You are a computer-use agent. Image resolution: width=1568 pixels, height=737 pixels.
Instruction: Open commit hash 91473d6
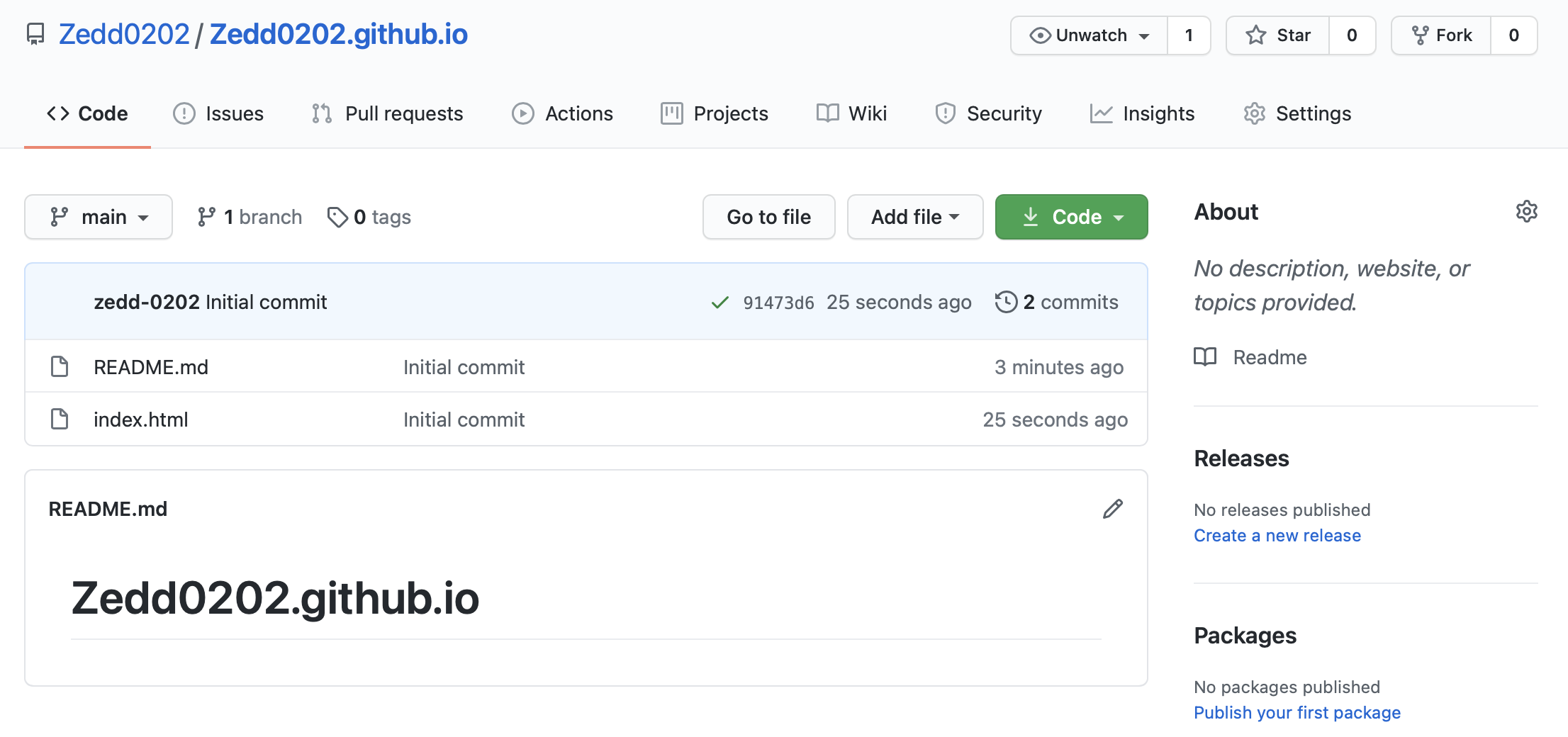coord(778,303)
